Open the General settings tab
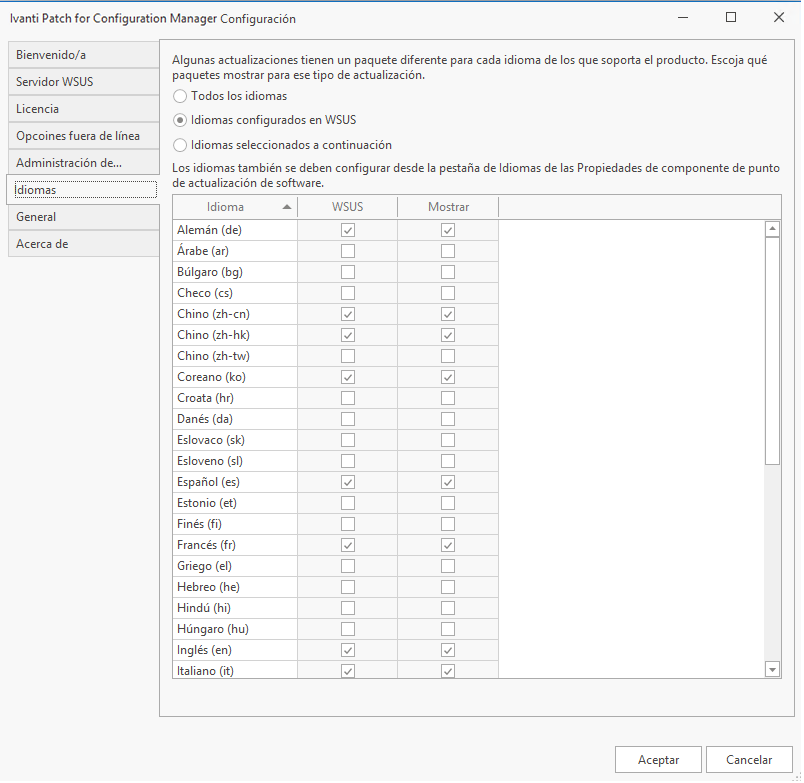The height and width of the screenshot is (783, 804). (83, 216)
